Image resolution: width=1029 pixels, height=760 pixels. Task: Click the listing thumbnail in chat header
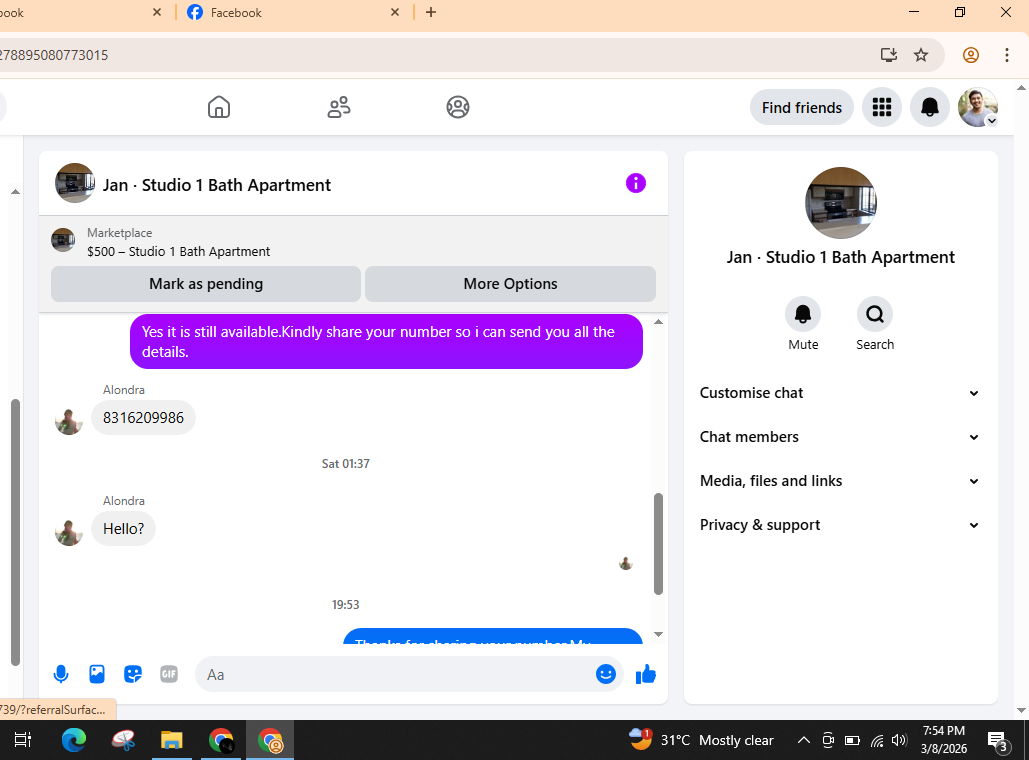pyautogui.click(x=74, y=183)
